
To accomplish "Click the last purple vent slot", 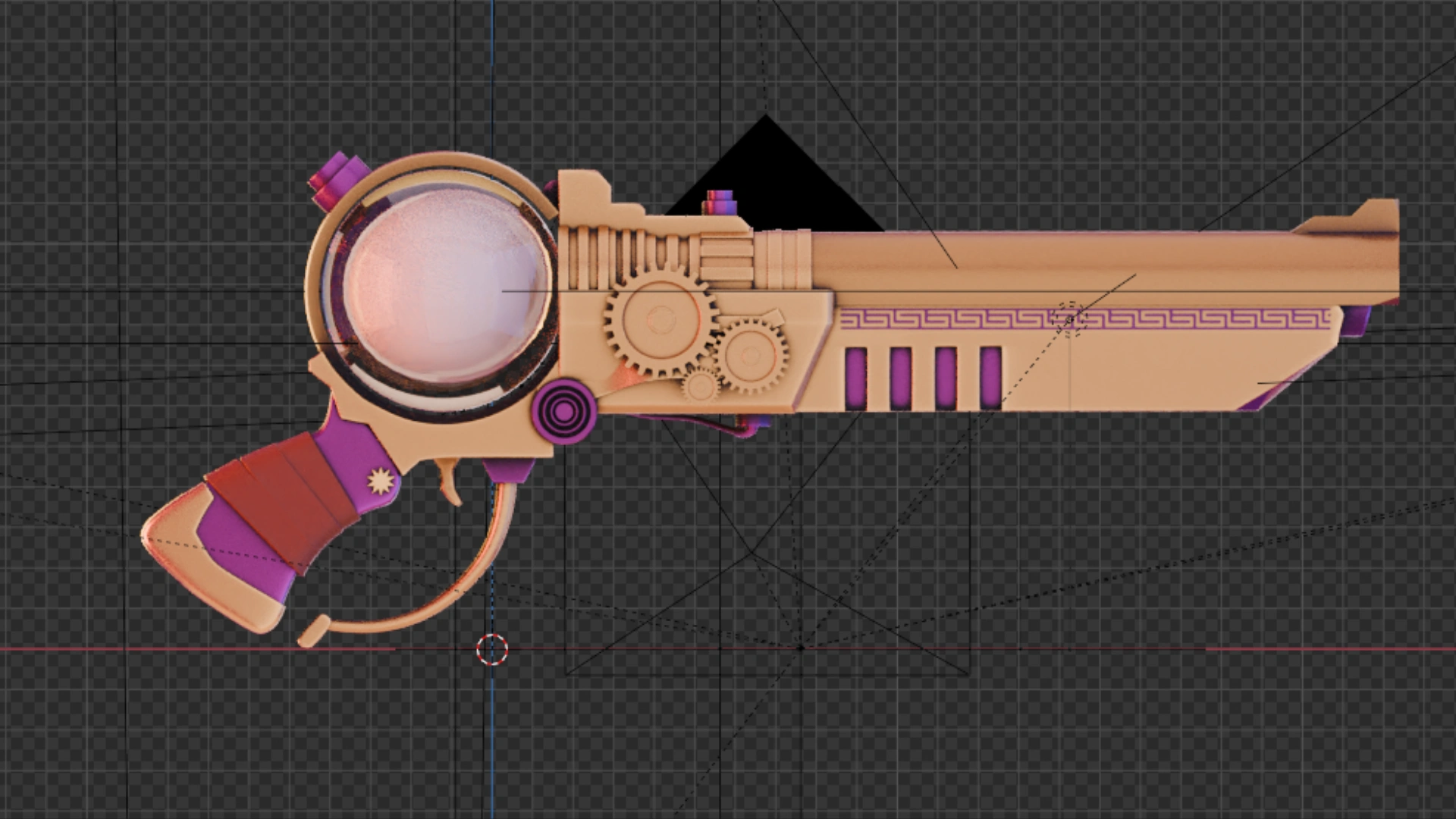I will (990, 378).
